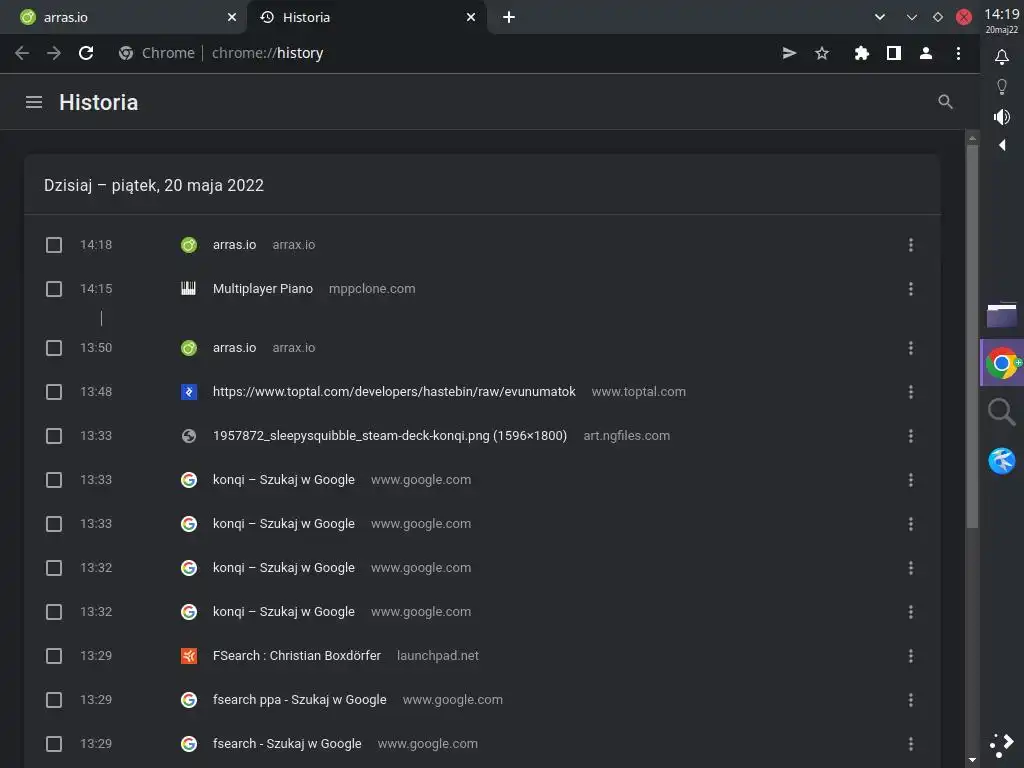This screenshot has width=1024, height=768.
Task: Open the sleepysquibble steam-deck-konqi.png link
Action: point(389,436)
